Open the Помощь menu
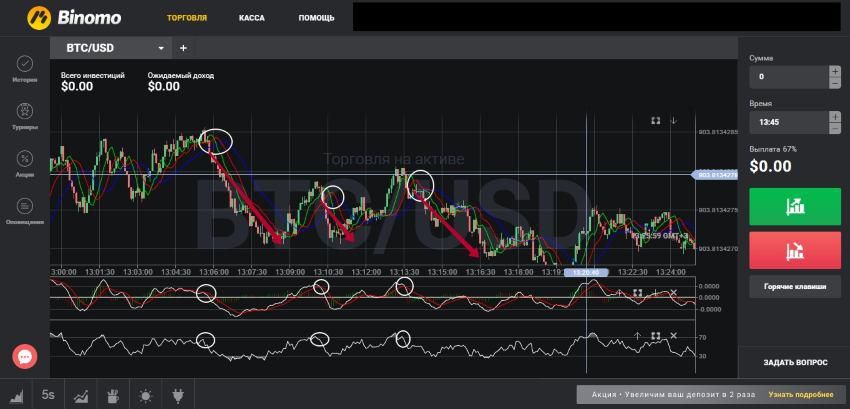 click(x=316, y=18)
